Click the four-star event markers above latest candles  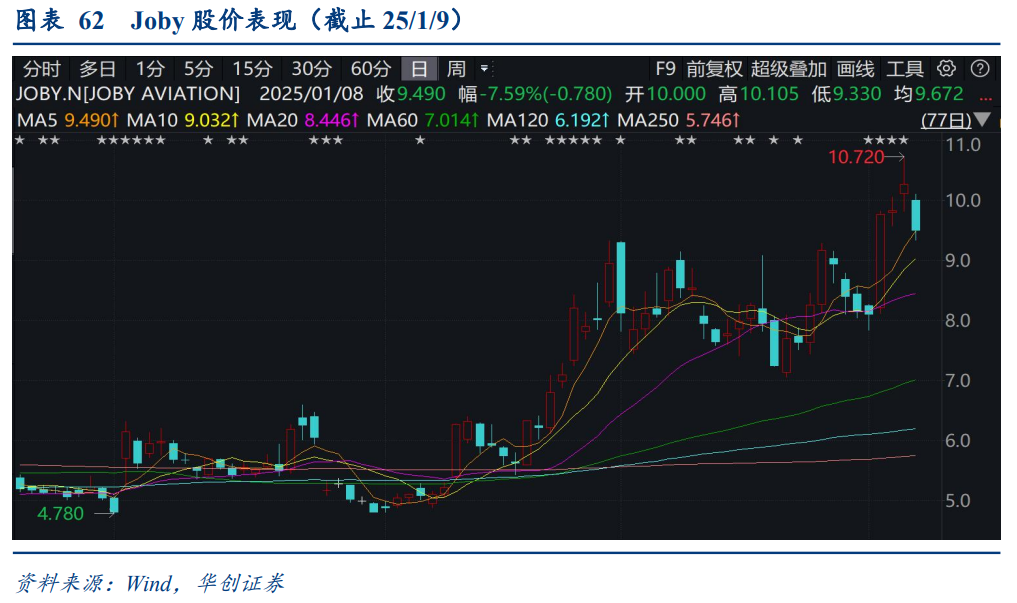[886, 140]
